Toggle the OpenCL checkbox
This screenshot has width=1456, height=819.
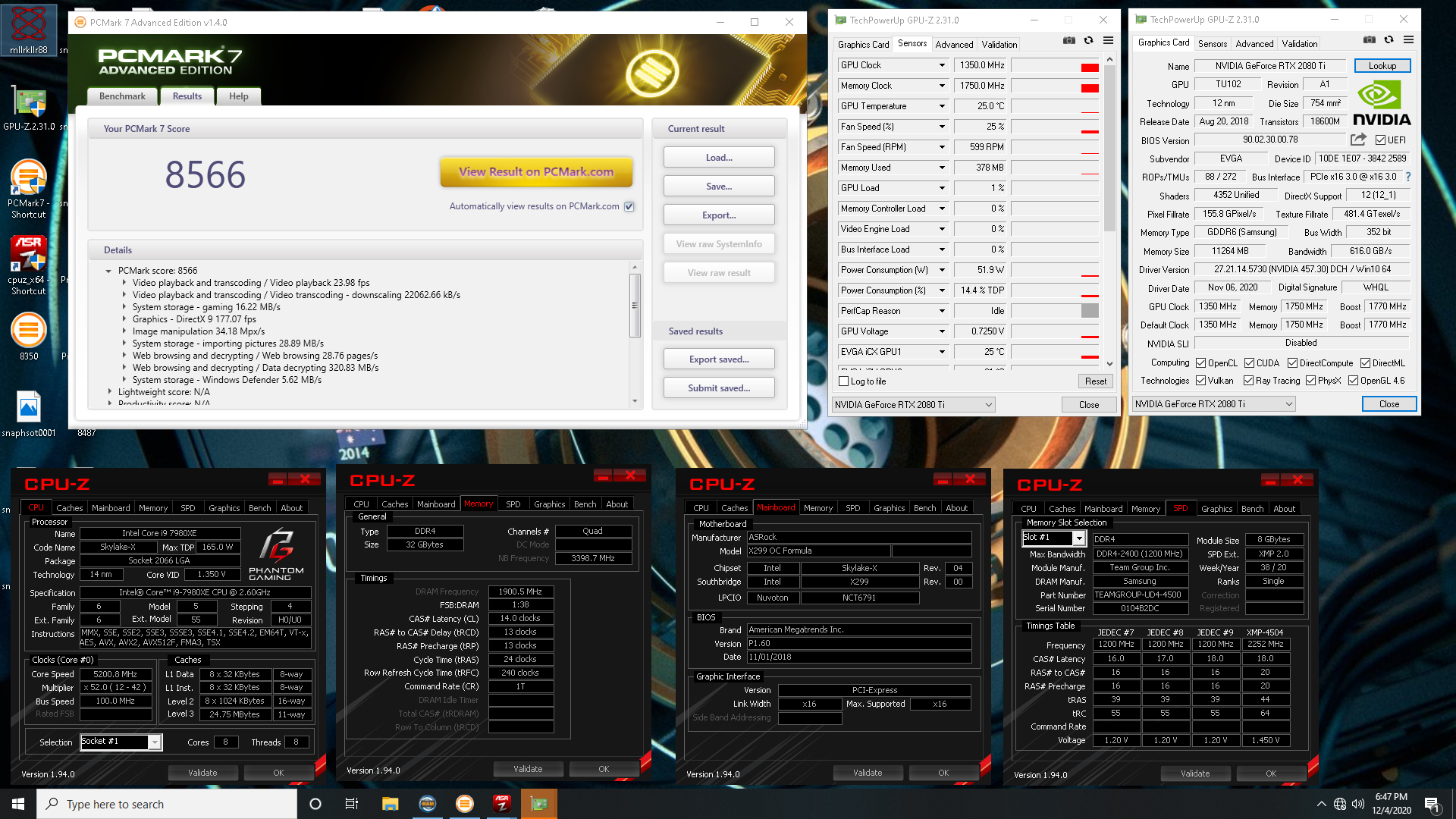tap(1200, 363)
